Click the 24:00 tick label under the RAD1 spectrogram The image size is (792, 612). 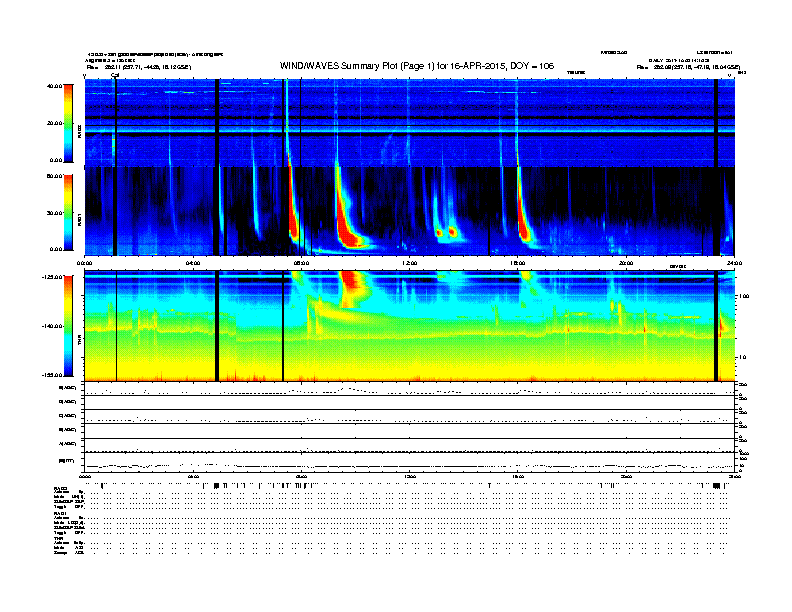(734, 263)
